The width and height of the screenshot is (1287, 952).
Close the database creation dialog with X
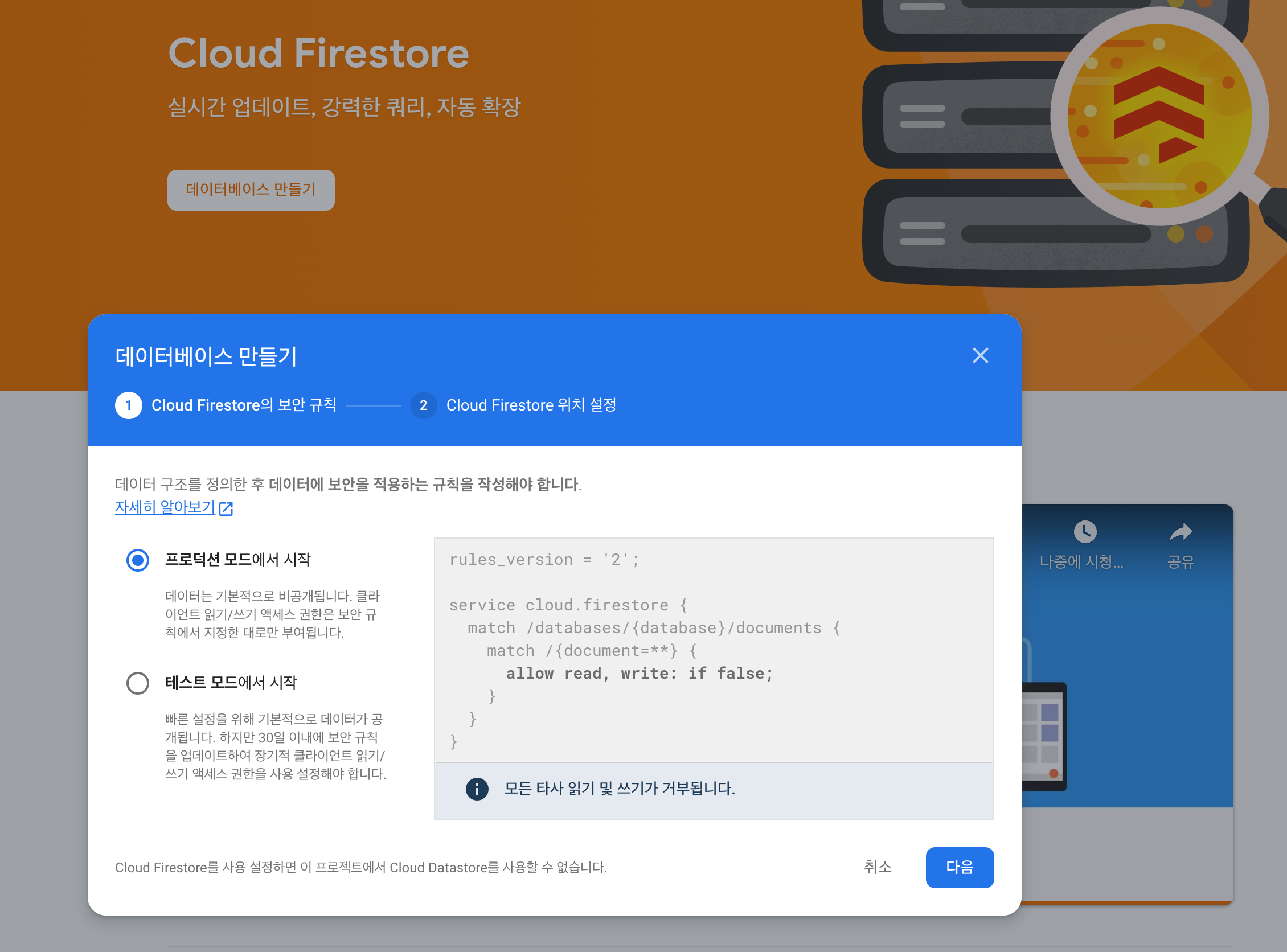click(x=980, y=355)
